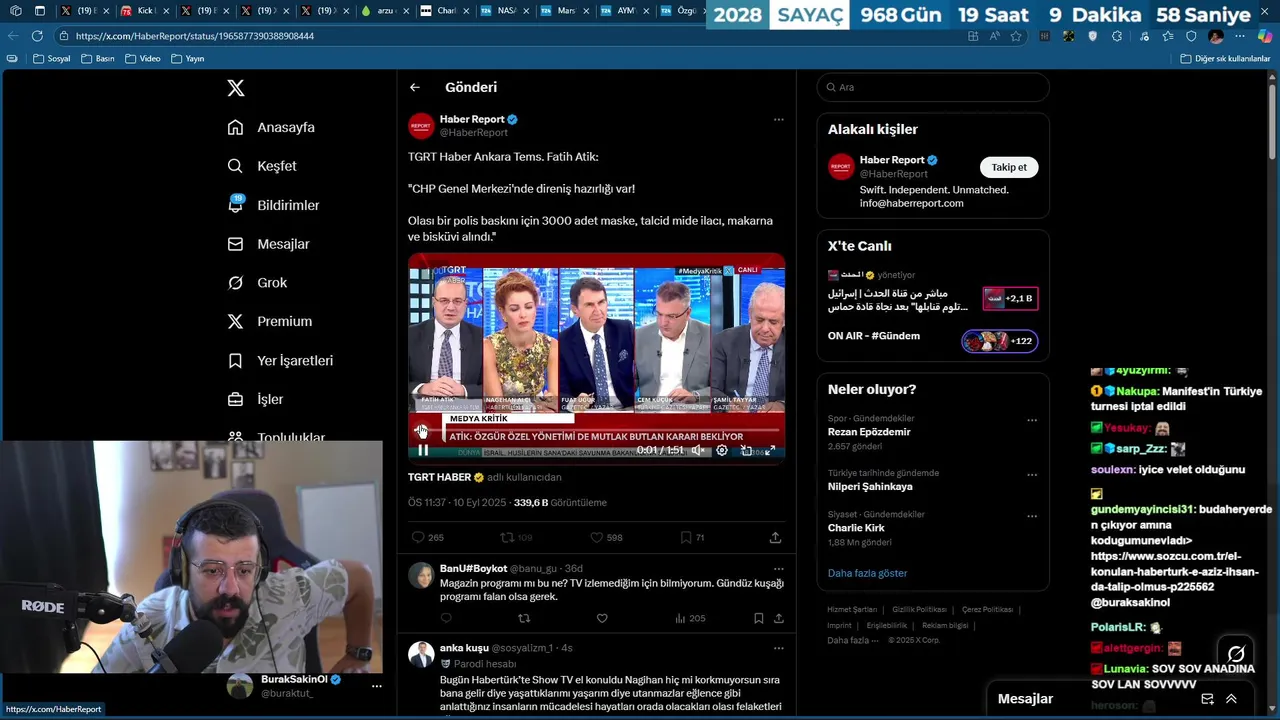Image resolution: width=1280 pixels, height=720 pixels.
Task: Open İşler jobs page
Action: (255, 400)
